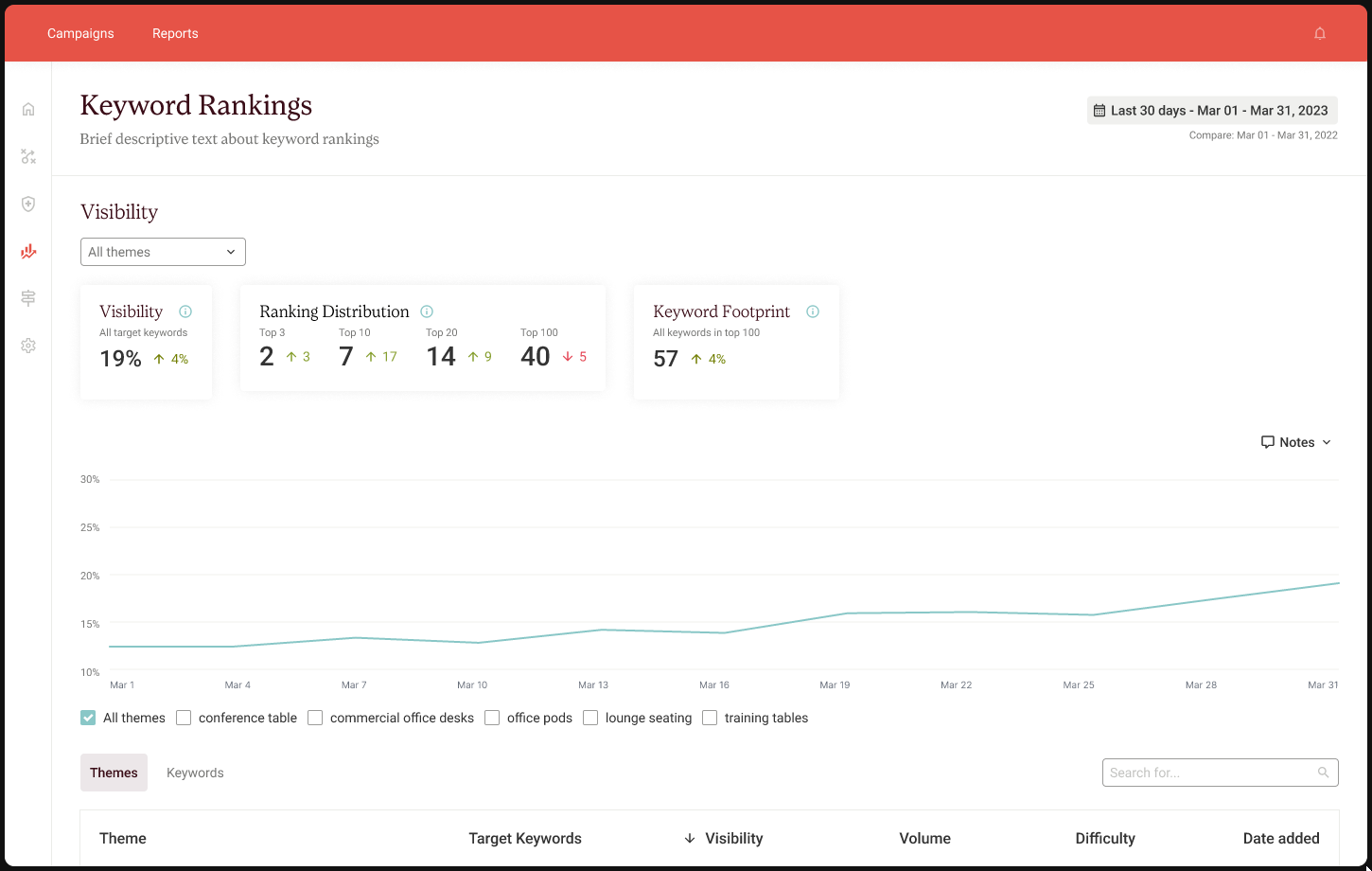1372x871 pixels.
Task: Check the office pods checkbox
Action: click(x=492, y=718)
